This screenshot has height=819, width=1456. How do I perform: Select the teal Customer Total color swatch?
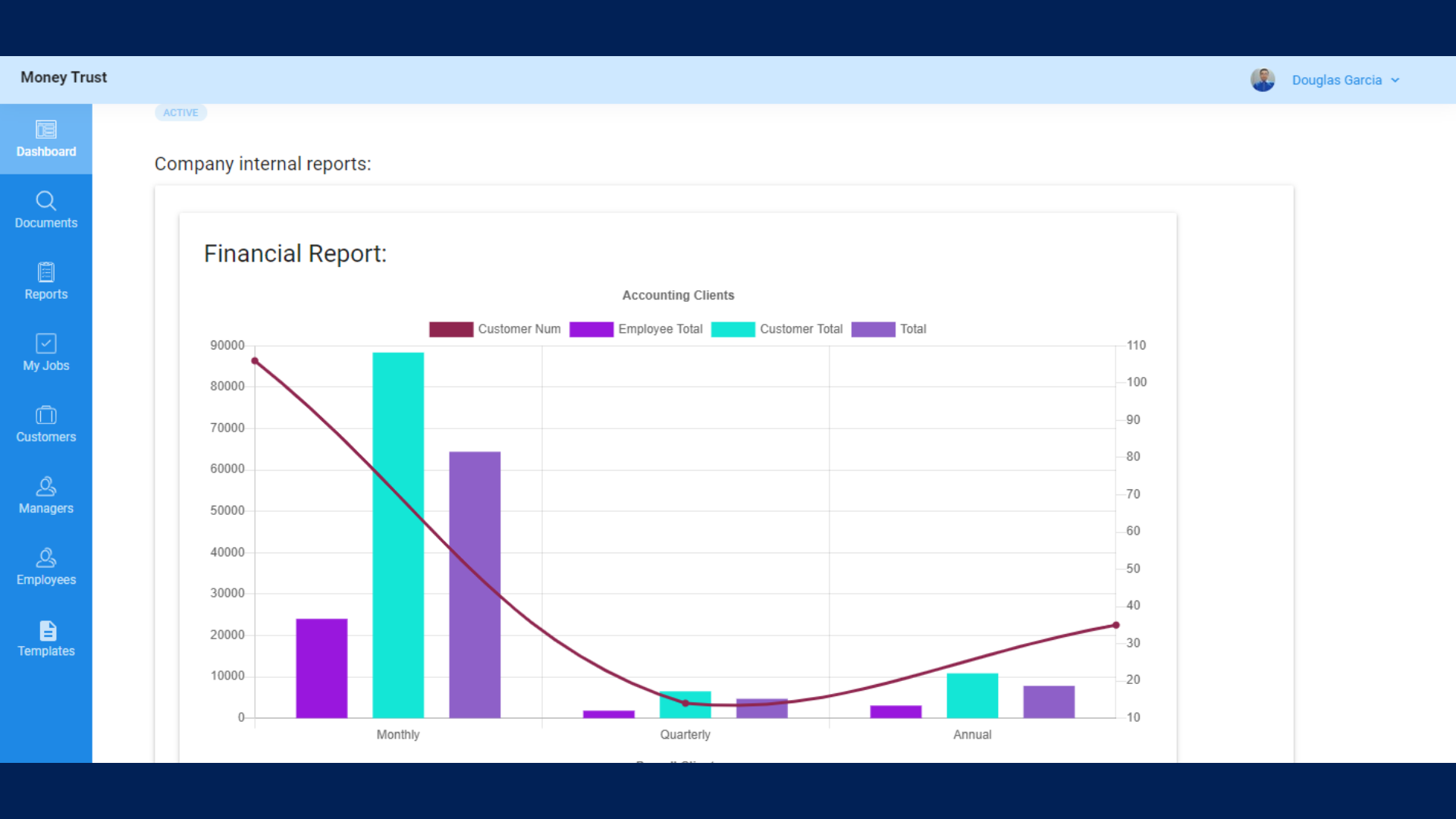click(733, 329)
